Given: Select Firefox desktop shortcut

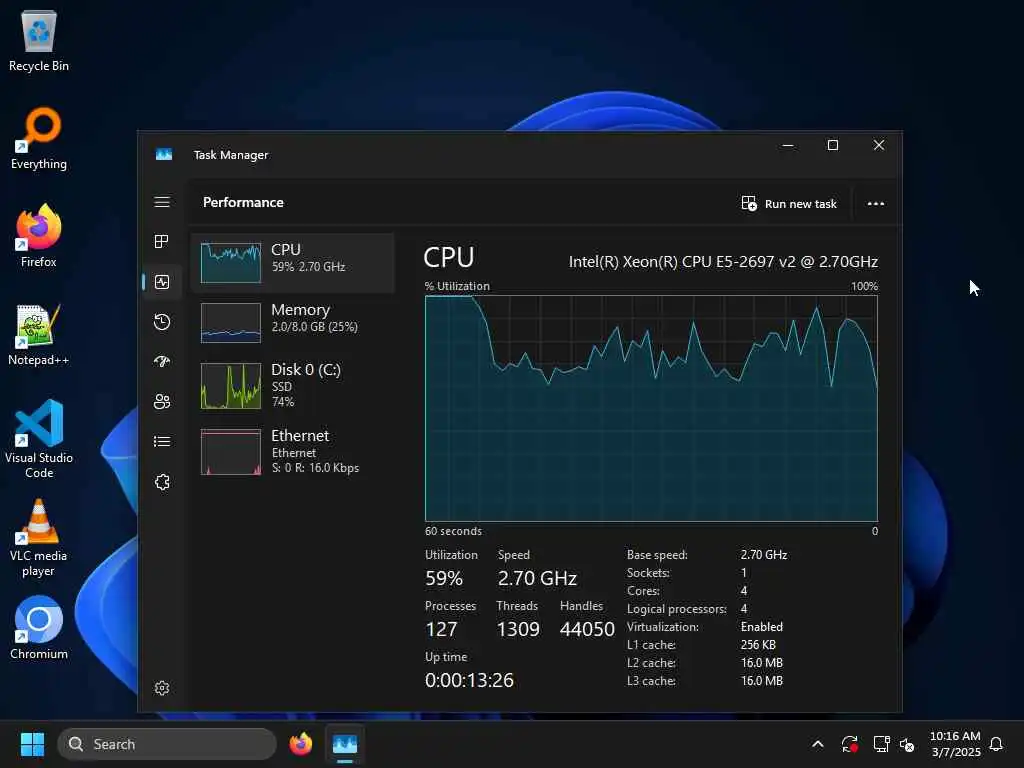Looking at the screenshot, I should [39, 236].
